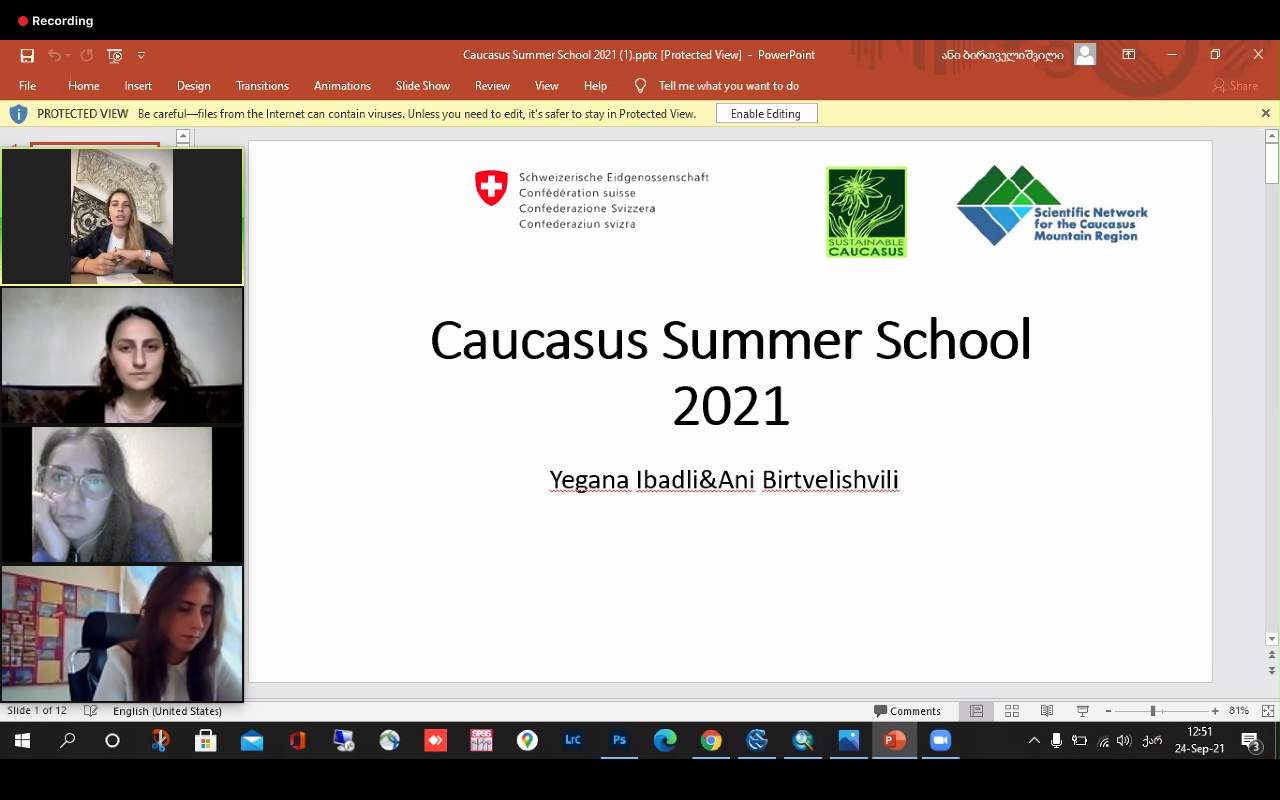Open the File menu
1280x800 pixels.
[27, 86]
